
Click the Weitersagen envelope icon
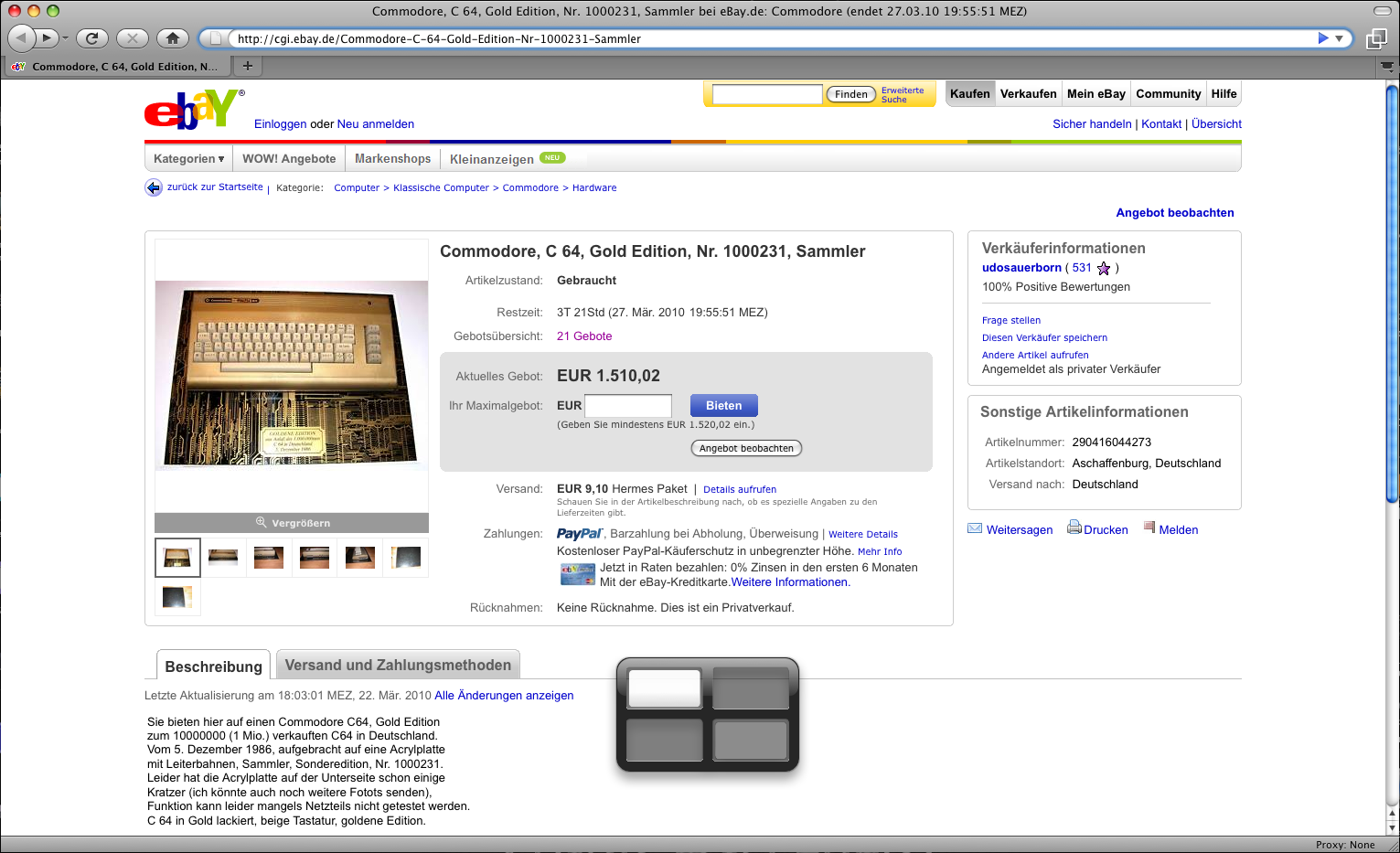[x=975, y=528]
